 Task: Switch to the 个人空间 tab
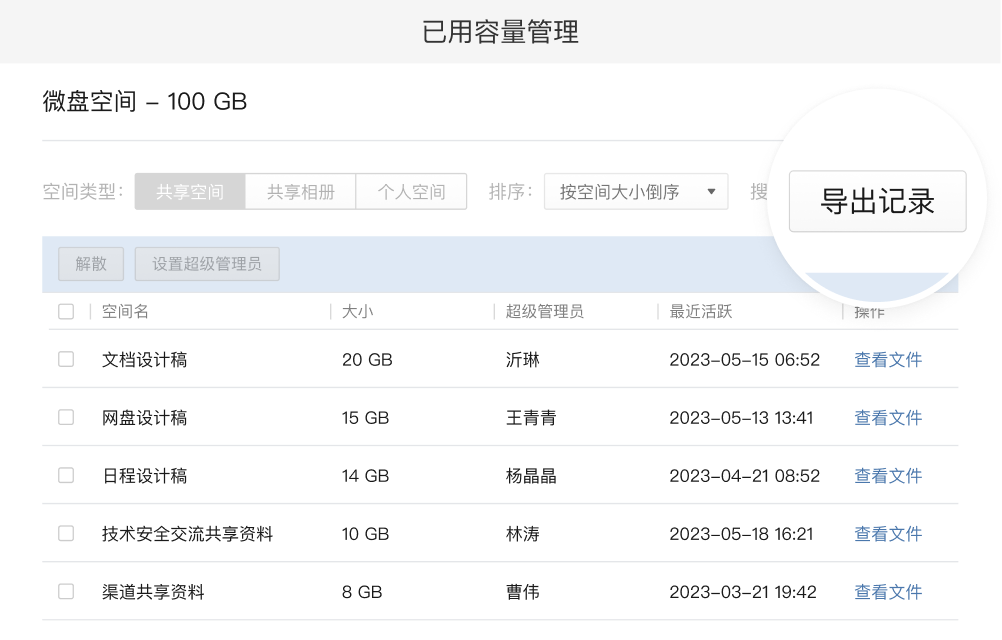[x=411, y=192]
